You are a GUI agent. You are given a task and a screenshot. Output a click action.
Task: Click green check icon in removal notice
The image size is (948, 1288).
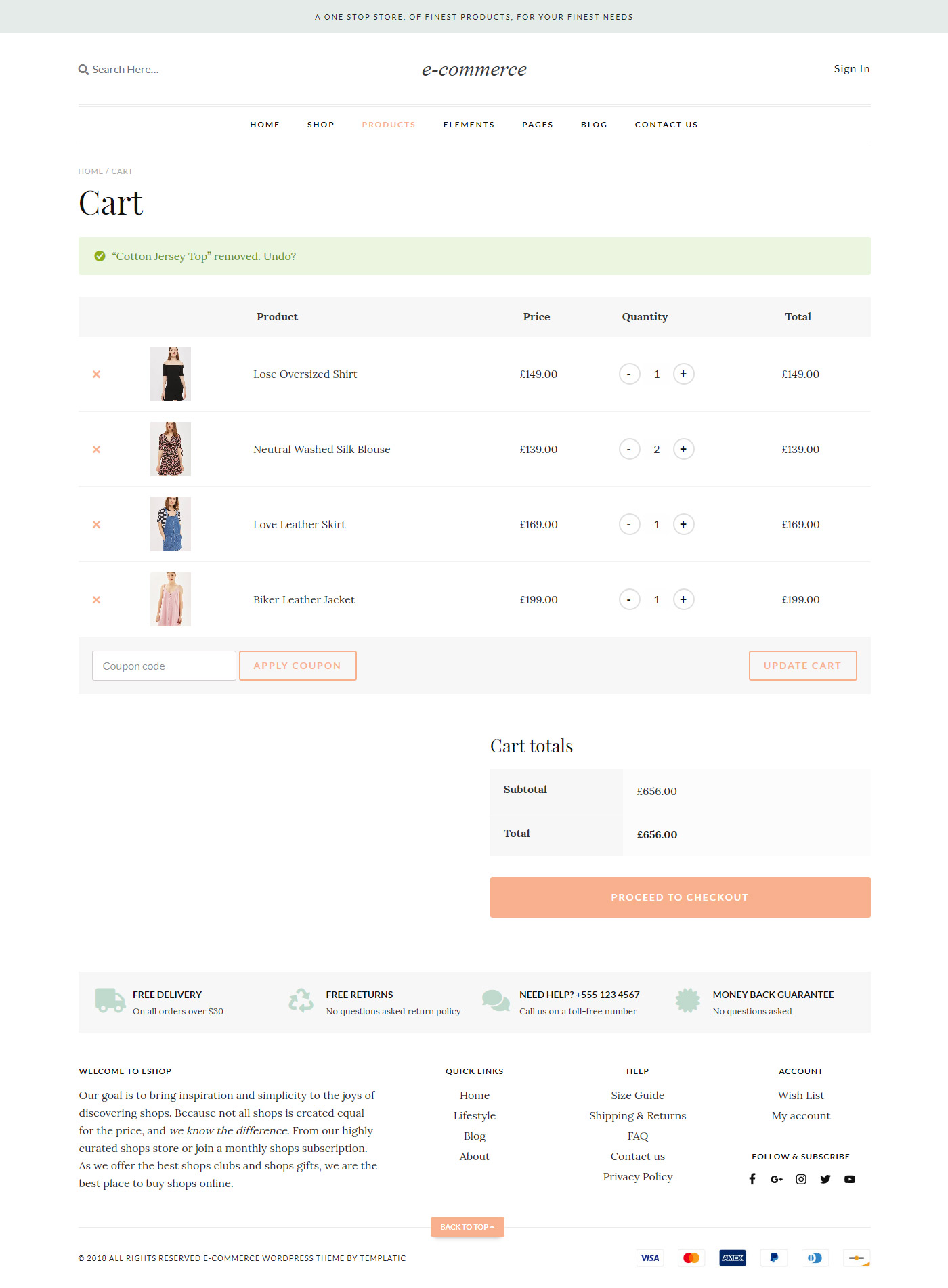(x=100, y=256)
